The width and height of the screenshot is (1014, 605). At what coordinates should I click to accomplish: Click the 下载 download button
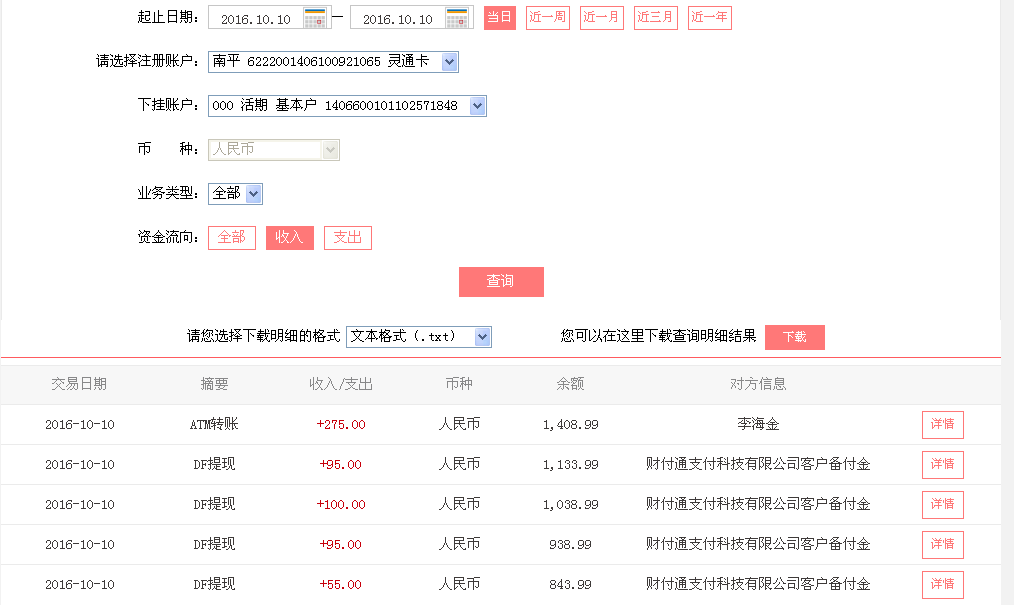[794, 337]
